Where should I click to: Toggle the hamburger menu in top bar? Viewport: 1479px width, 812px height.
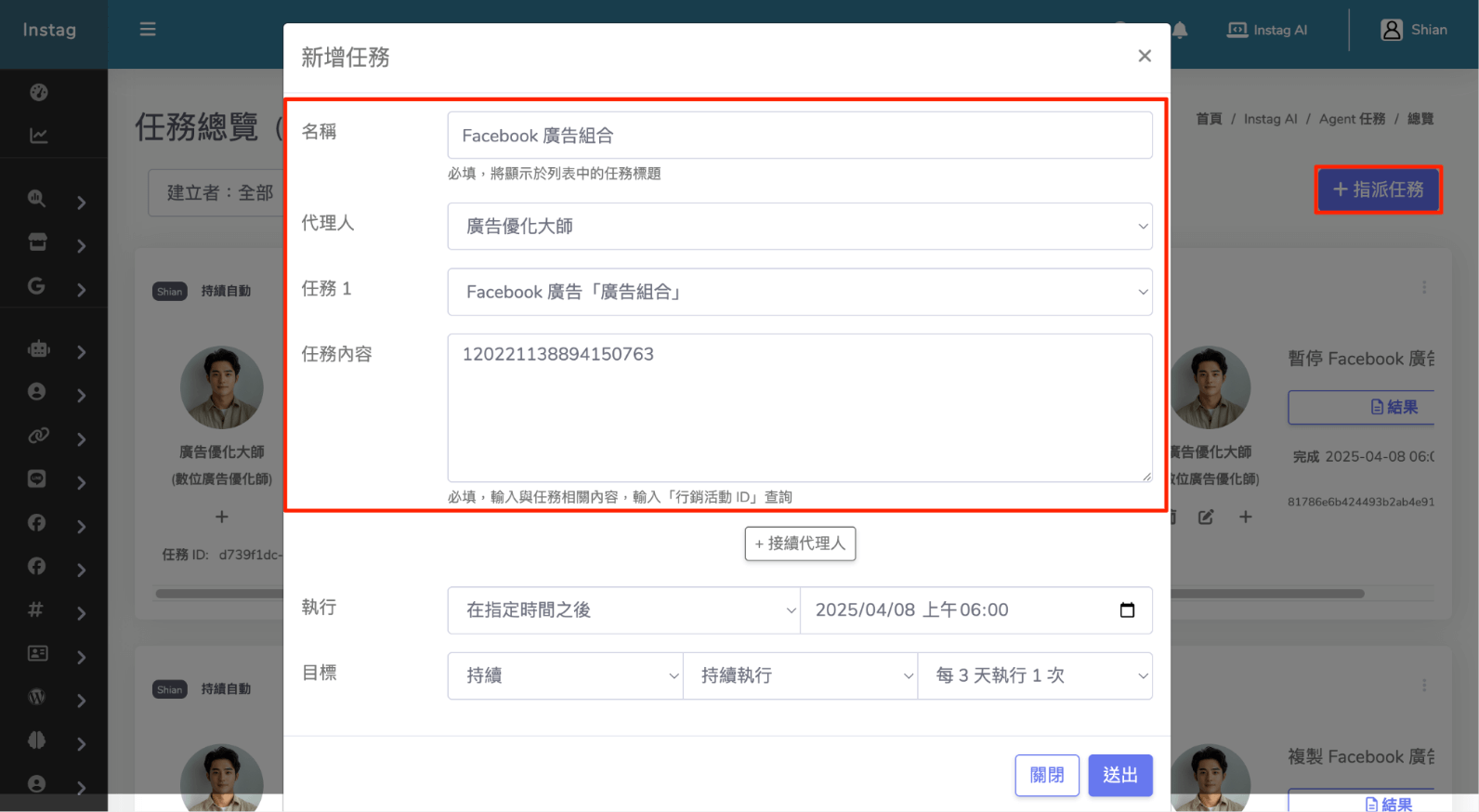click(148, 30)
